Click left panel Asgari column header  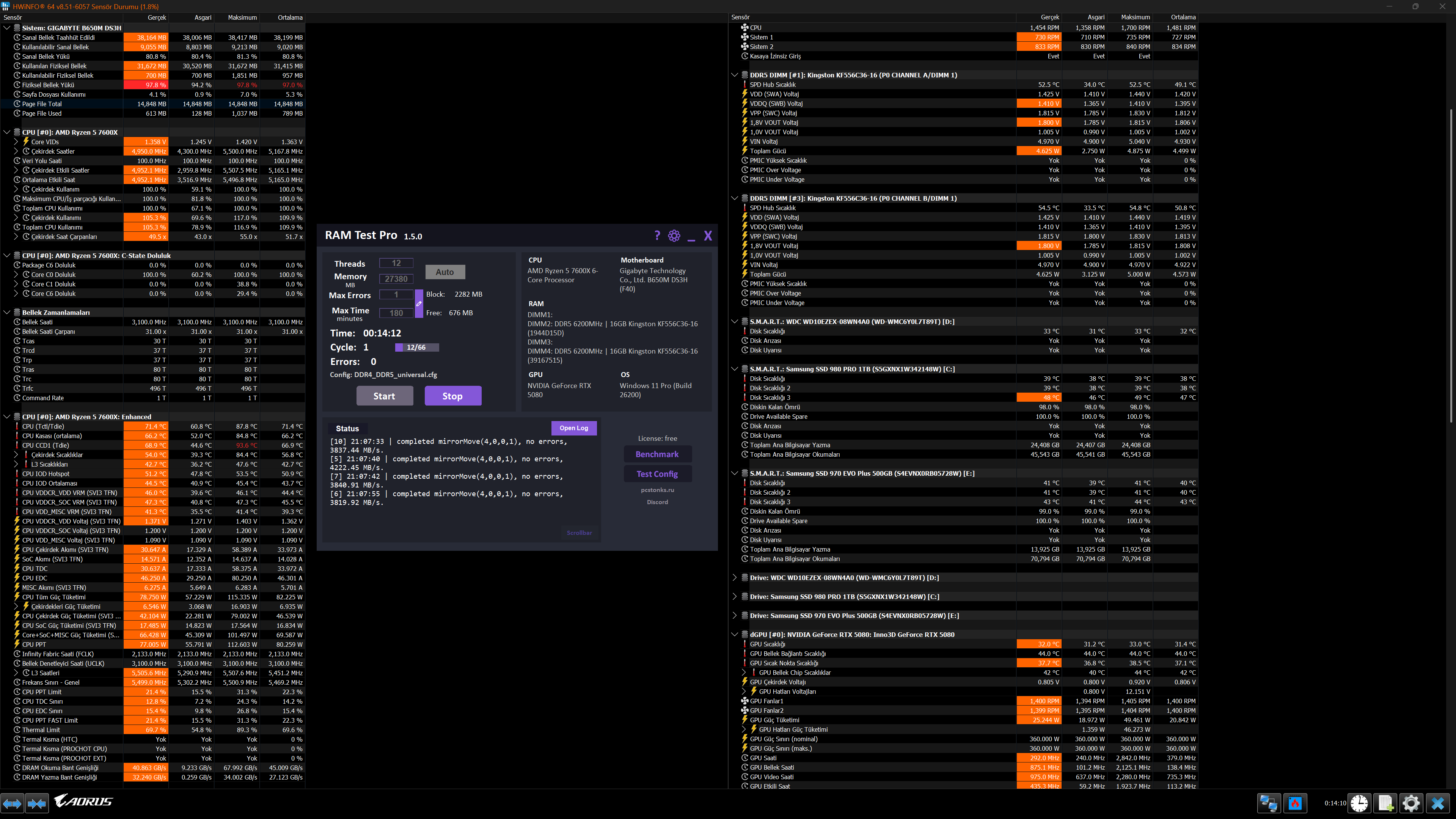(191, 17)
